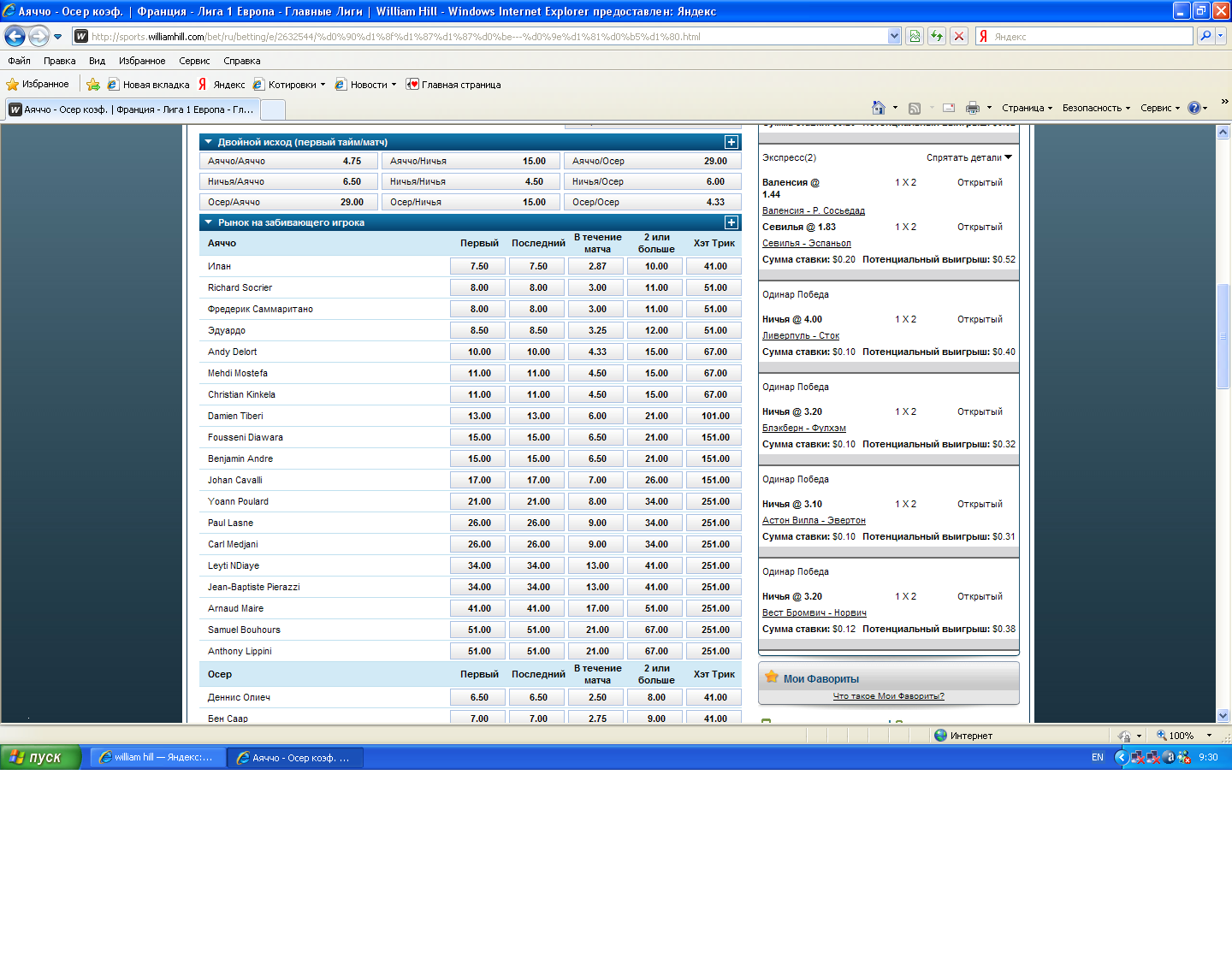
Task: Click the Home page icon in command bar
Action: click(878, 108)
